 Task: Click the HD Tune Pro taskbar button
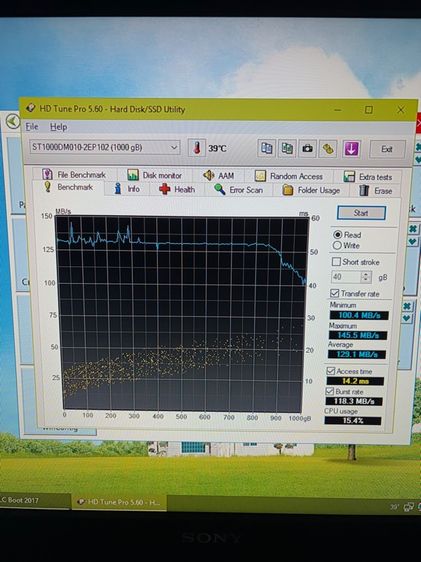pos(119,502)
